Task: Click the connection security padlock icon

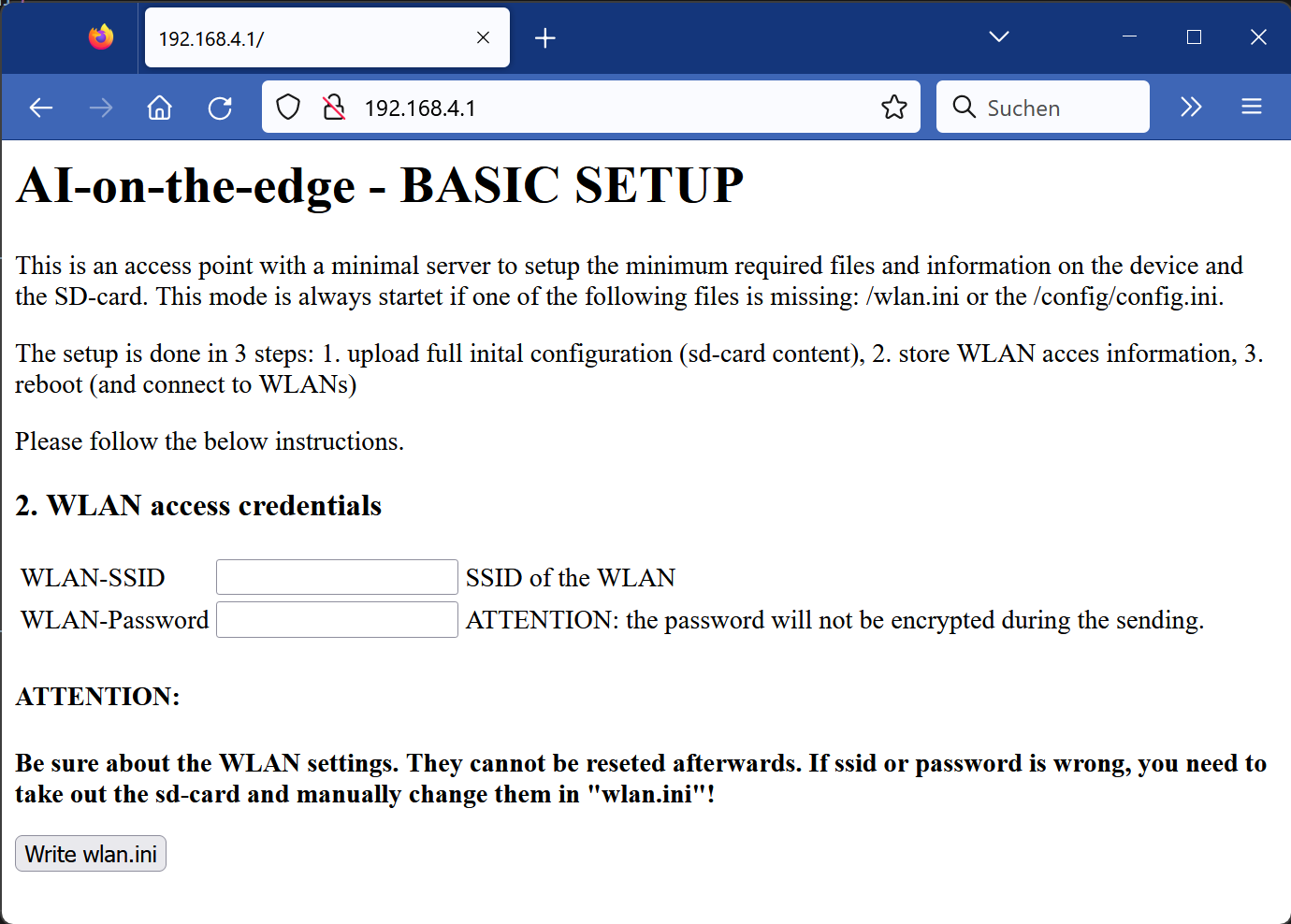Action: [x=332, y=107]
